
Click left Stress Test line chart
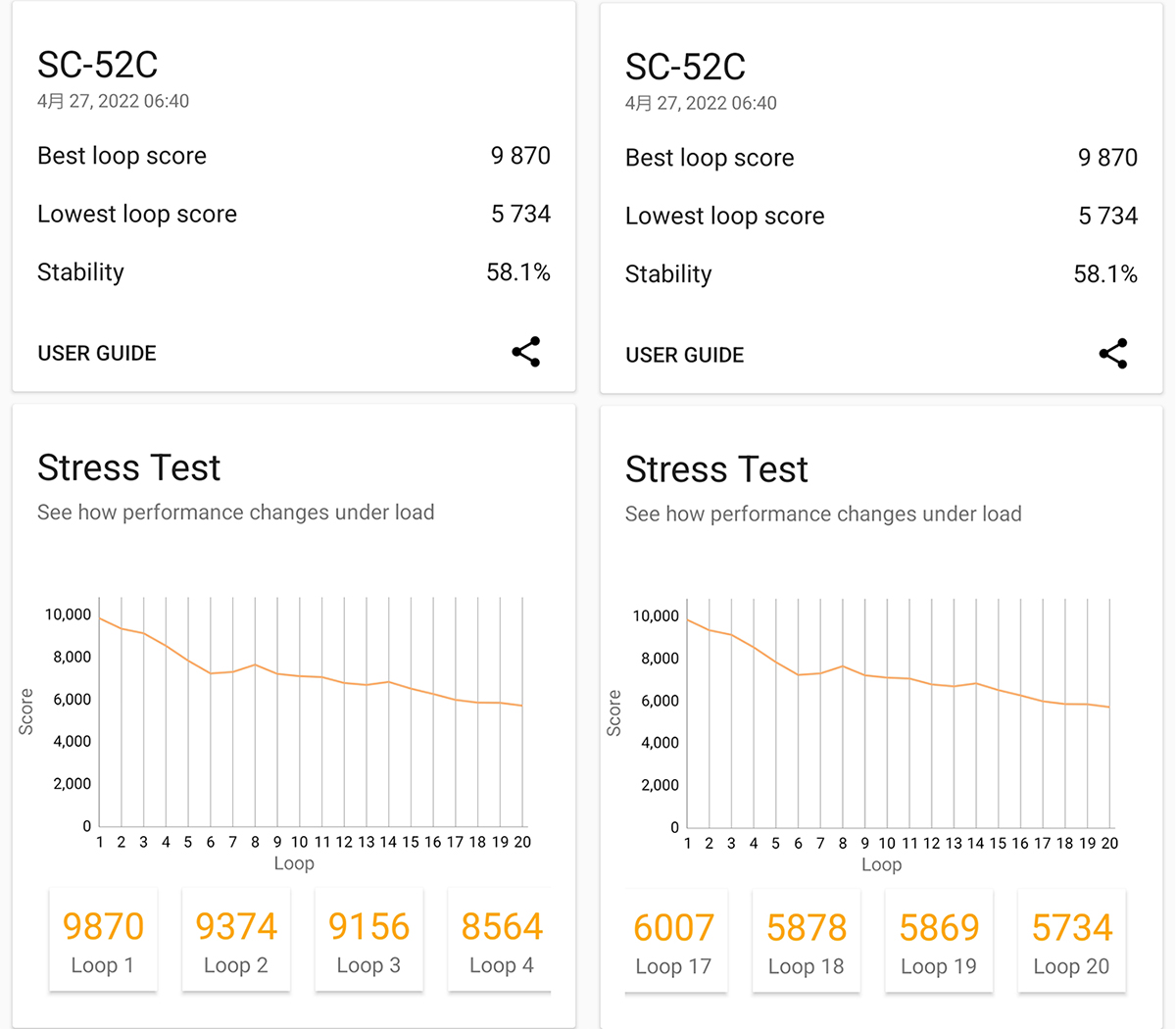tap(311, 713)
